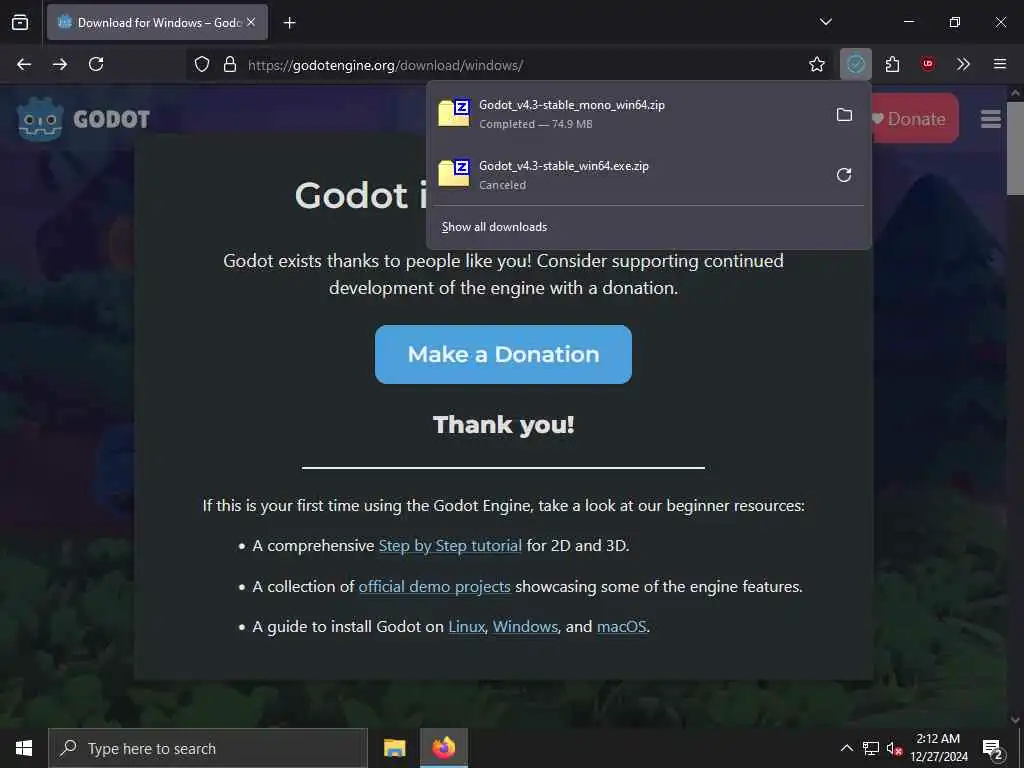Open the Windows install guide link

coord(525,626)
